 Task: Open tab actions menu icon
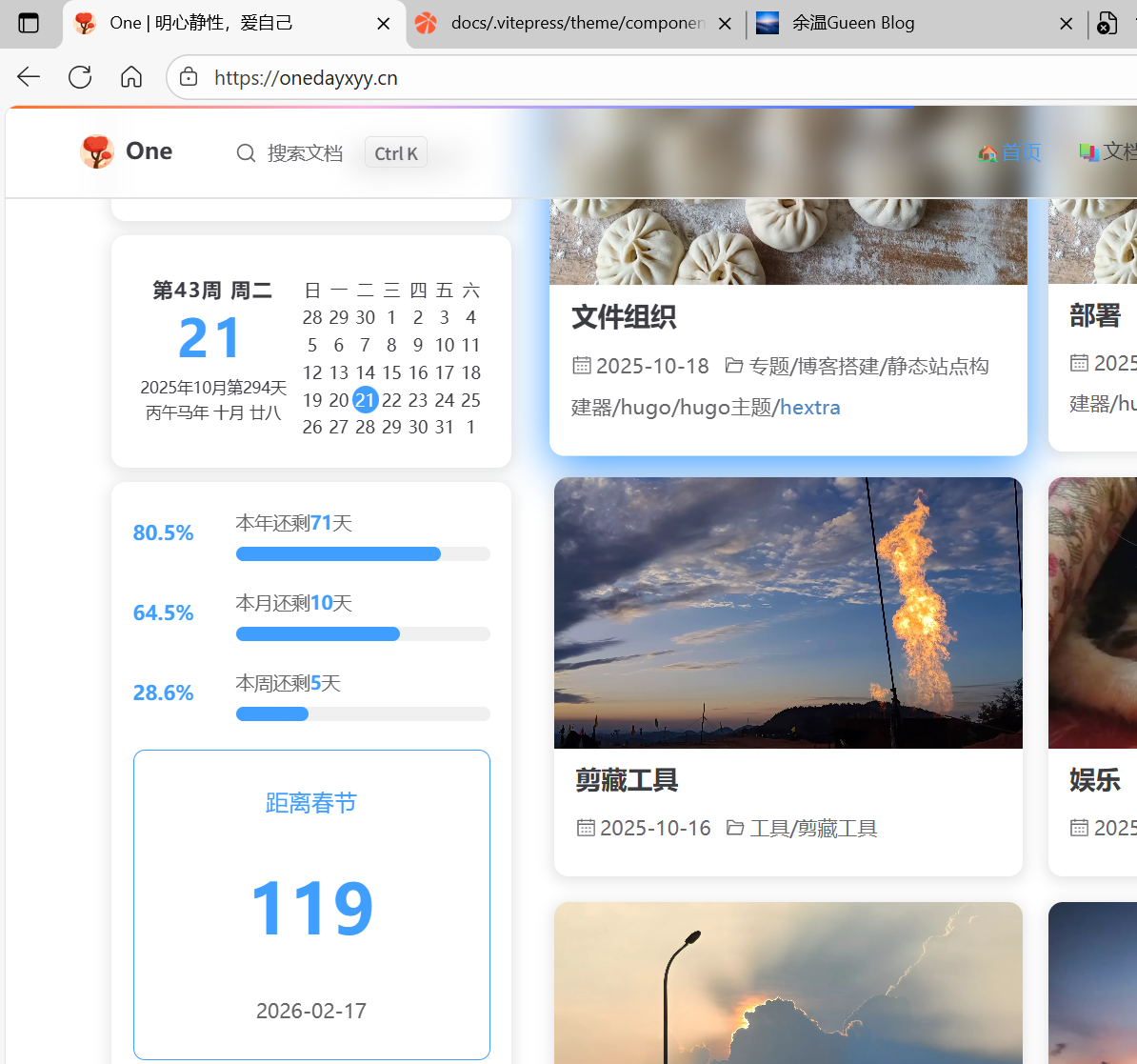(29, 23)
